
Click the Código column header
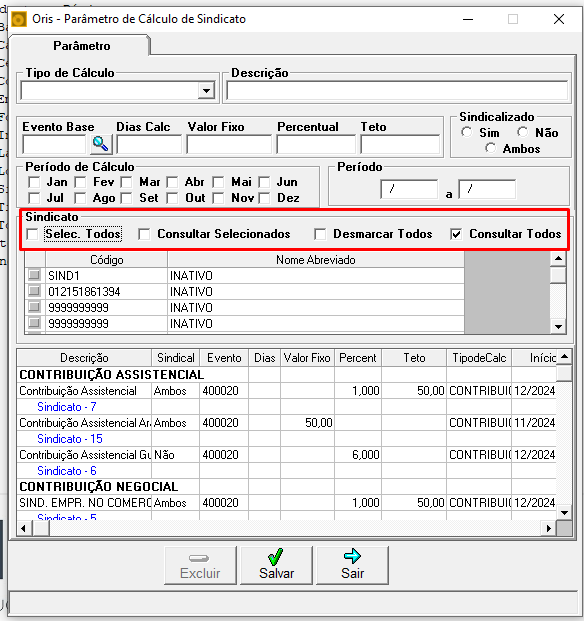click(107, 260)
